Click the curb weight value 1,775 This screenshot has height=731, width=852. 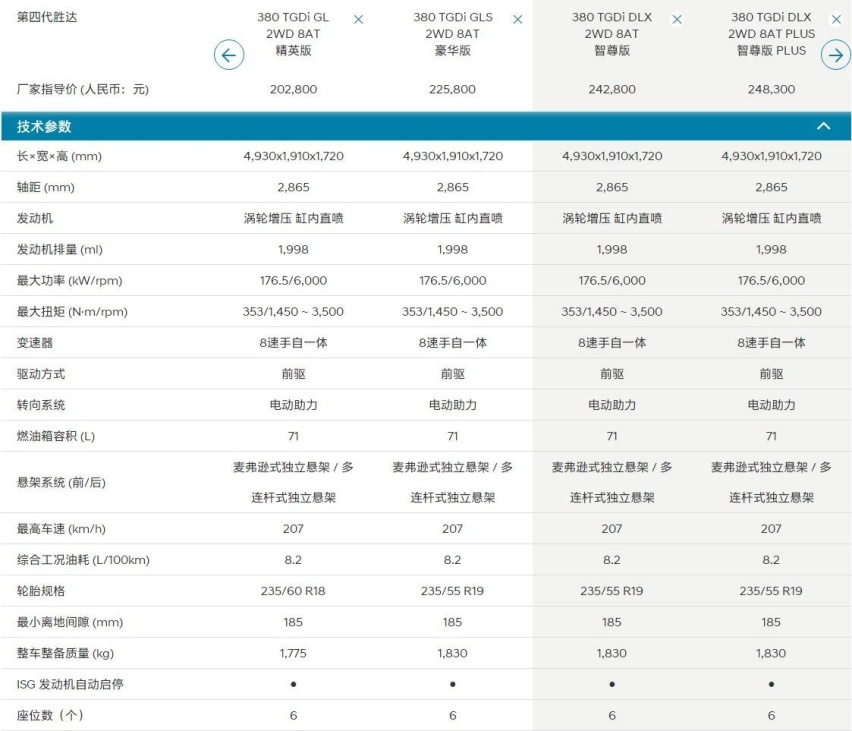point(293,653)
